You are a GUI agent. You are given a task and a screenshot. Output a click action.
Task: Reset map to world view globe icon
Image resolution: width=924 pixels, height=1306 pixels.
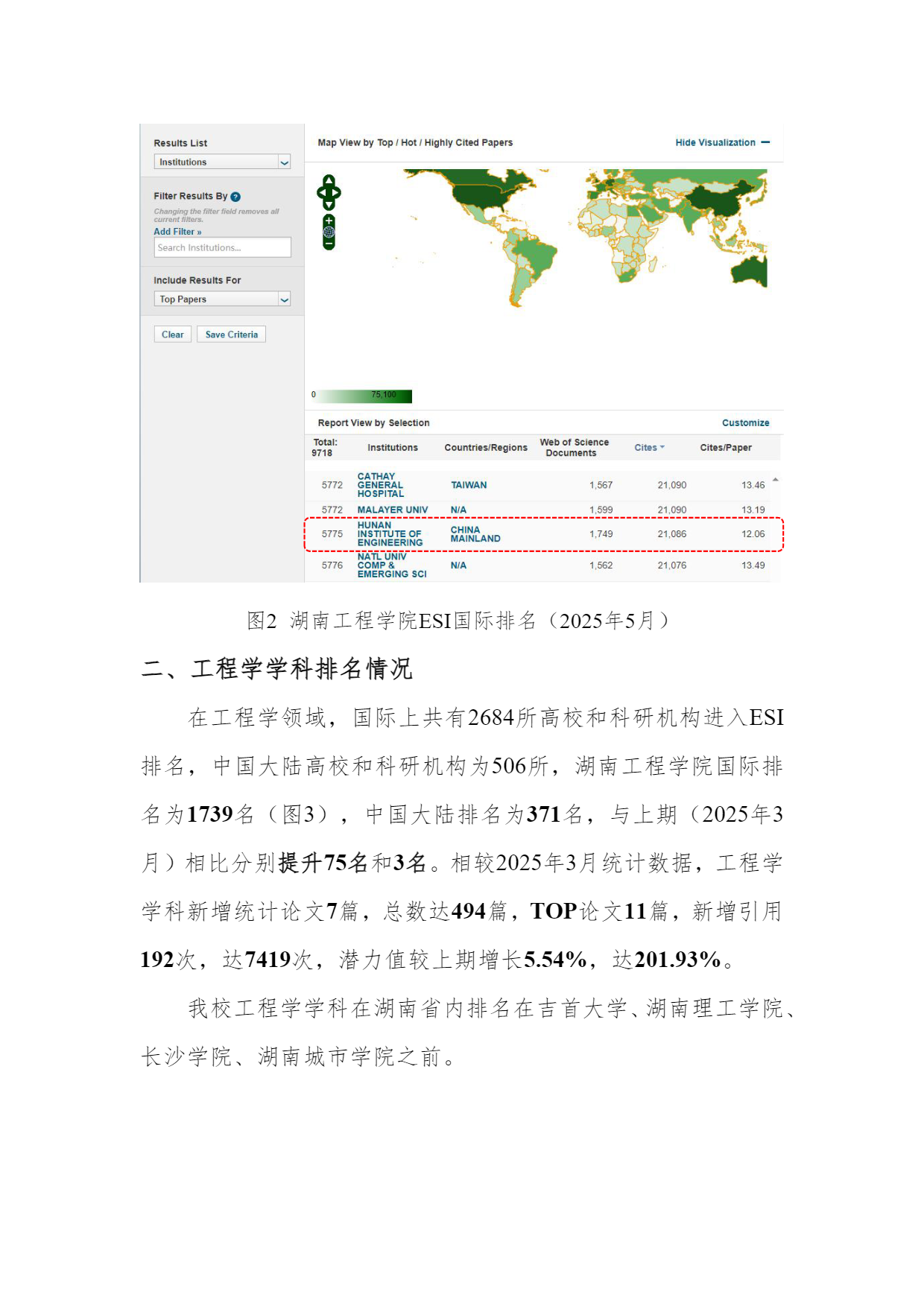[x=329, y=232]
